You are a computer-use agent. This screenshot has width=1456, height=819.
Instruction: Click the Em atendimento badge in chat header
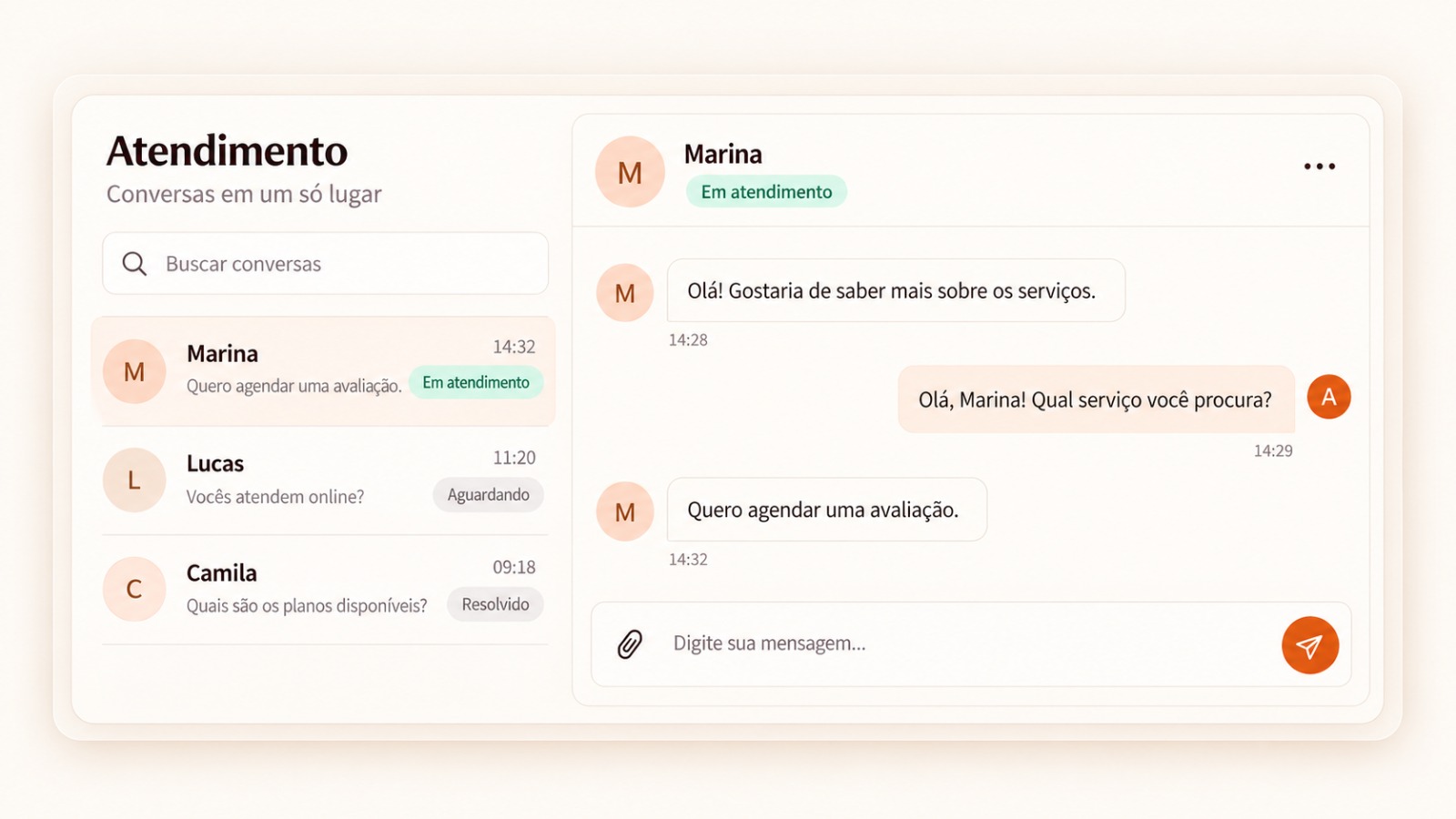[766, 192]
